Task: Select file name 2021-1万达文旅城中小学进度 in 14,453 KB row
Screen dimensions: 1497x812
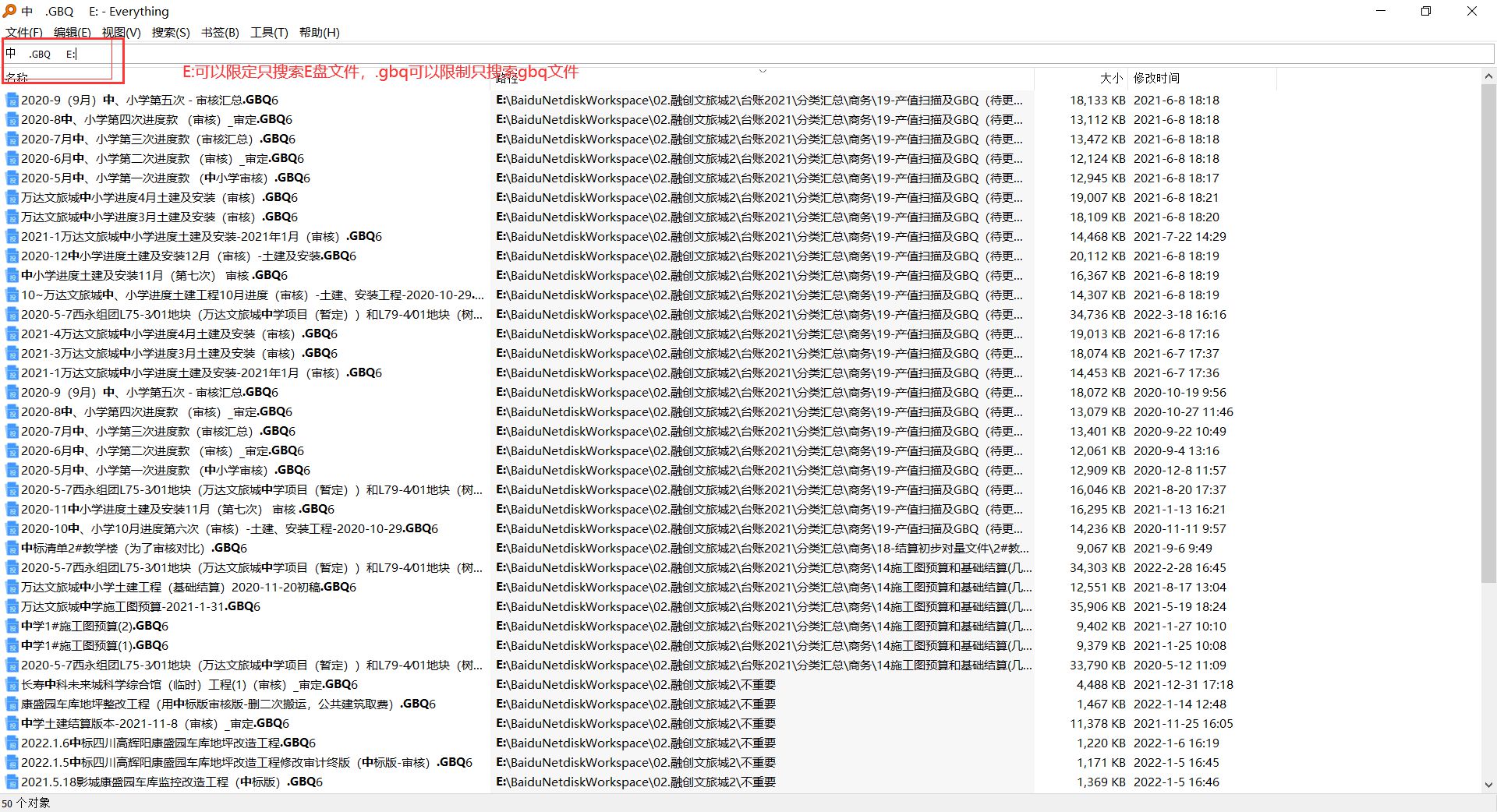Action: [201, 373]
